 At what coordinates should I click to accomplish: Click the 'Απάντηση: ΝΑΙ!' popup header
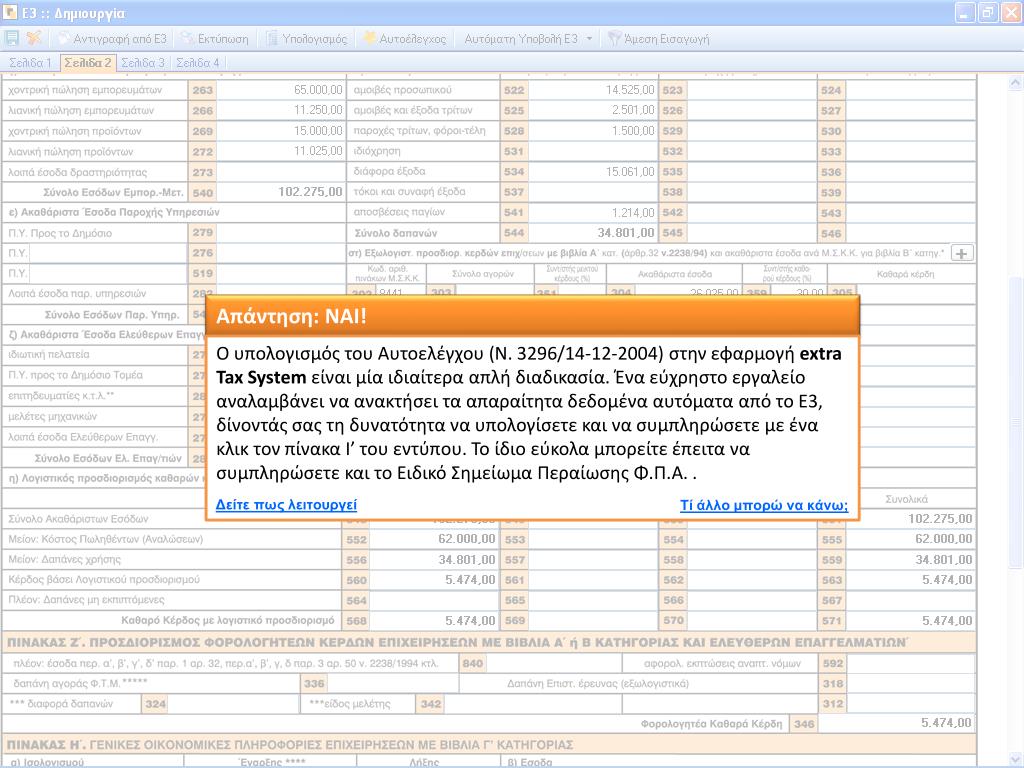(x=532, y=316)
